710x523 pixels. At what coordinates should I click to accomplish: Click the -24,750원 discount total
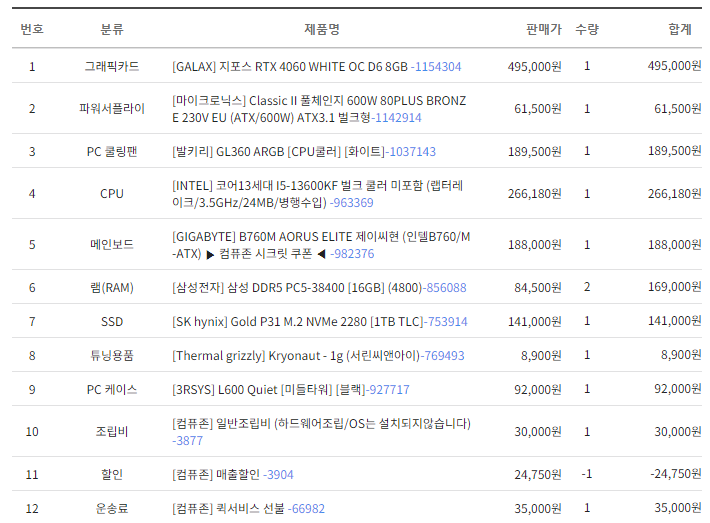[676, 474]
